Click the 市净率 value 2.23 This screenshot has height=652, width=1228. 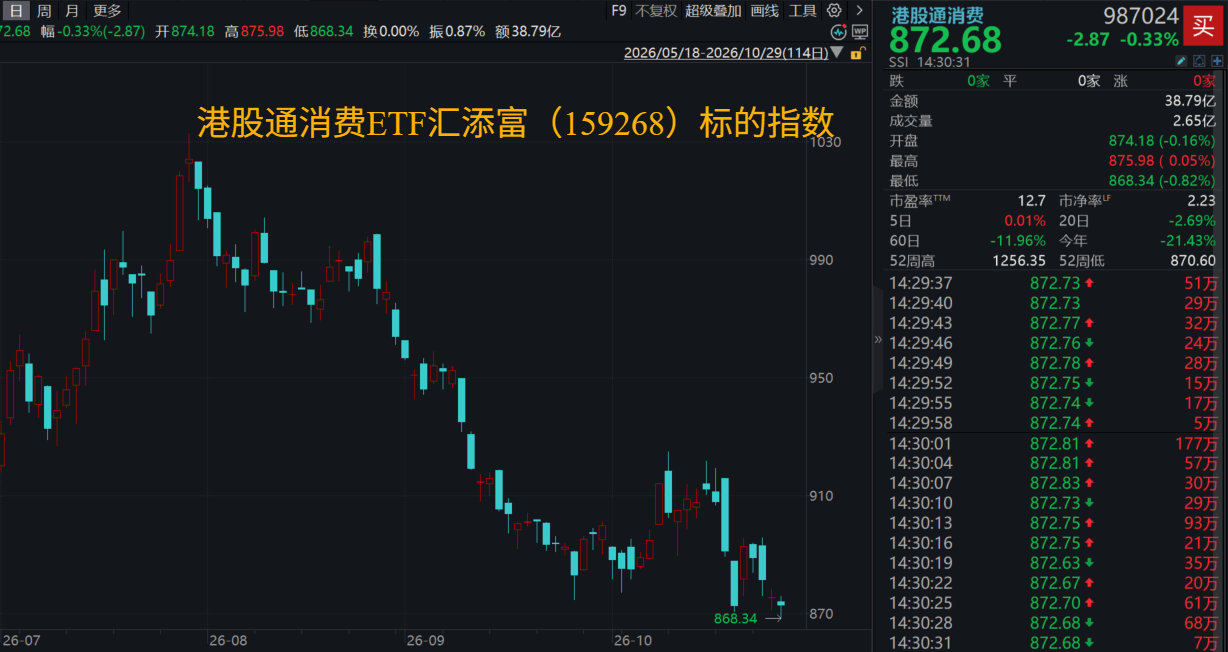pos(1201,201)
